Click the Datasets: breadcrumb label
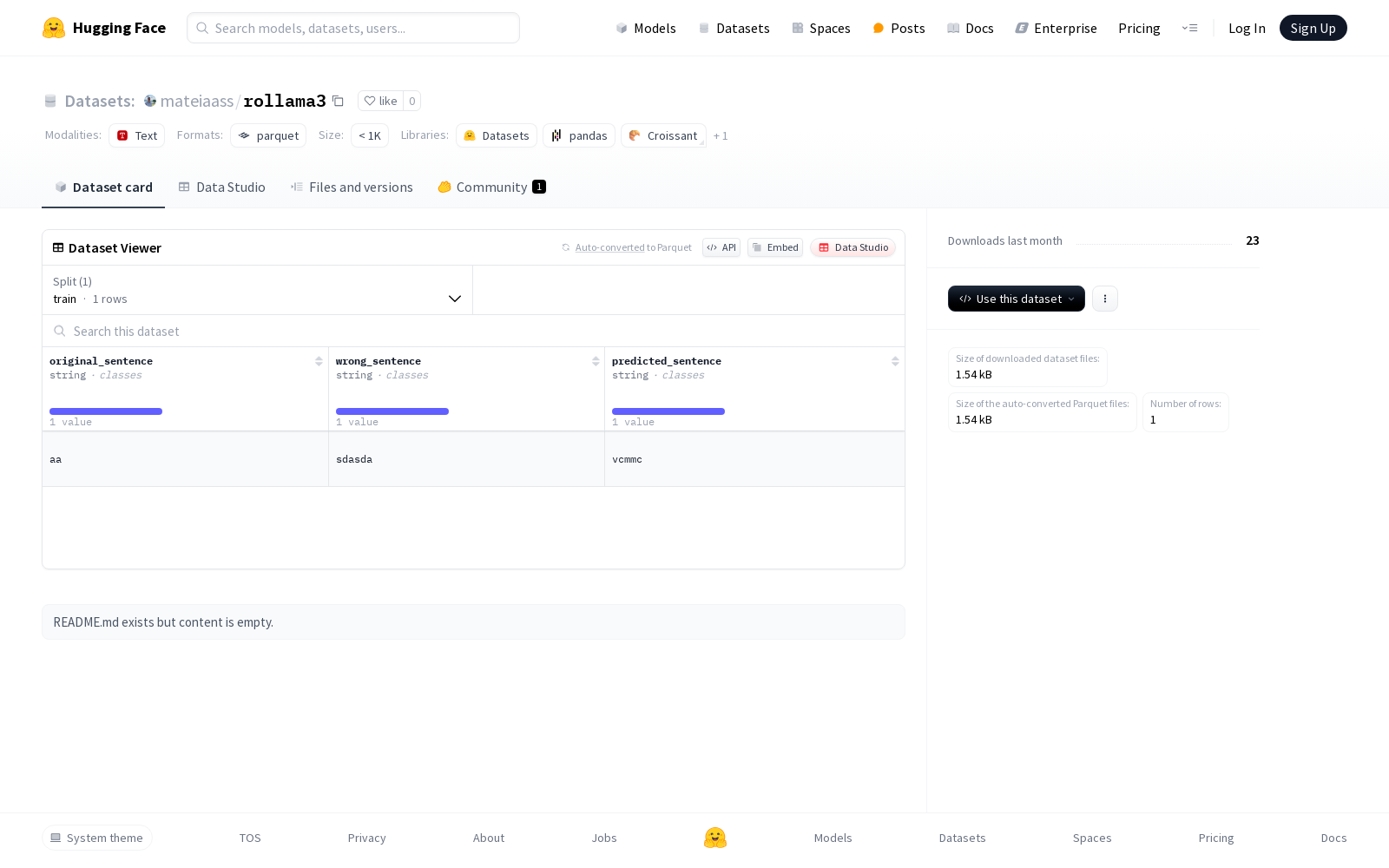This screenshot has width=1389, height=868. coord(100,101)
